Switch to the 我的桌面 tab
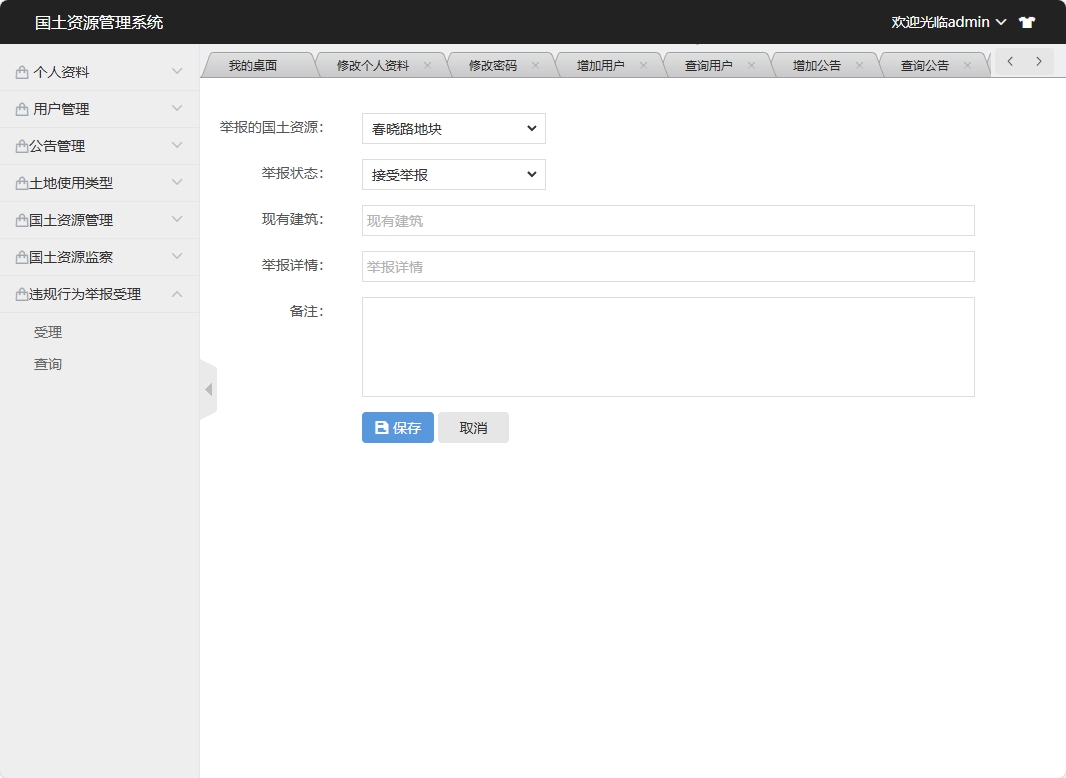Screen dimensions: 1066x778 pyautogui.click(x=252, y=66)
